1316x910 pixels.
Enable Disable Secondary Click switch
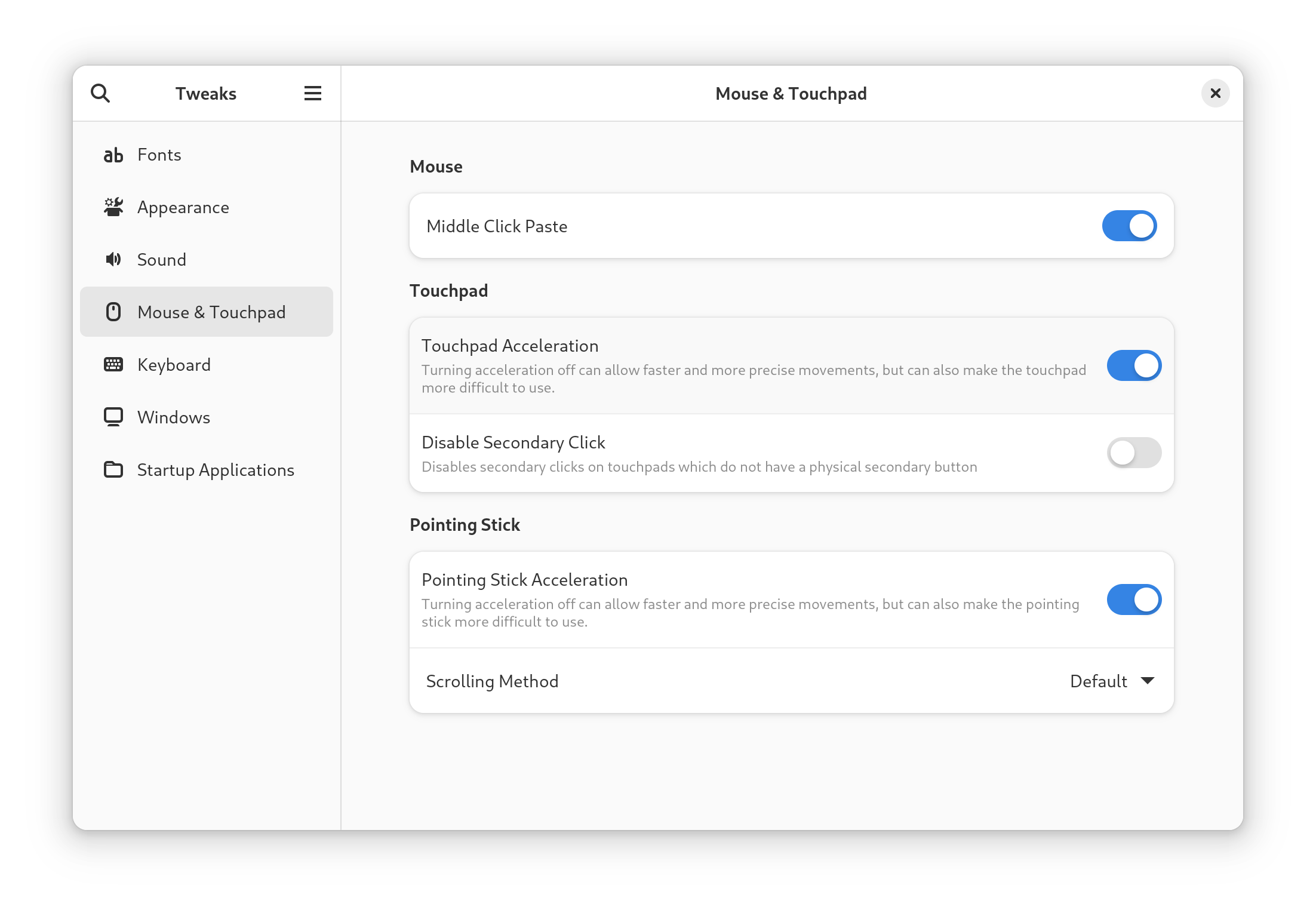pos(1133,453)
